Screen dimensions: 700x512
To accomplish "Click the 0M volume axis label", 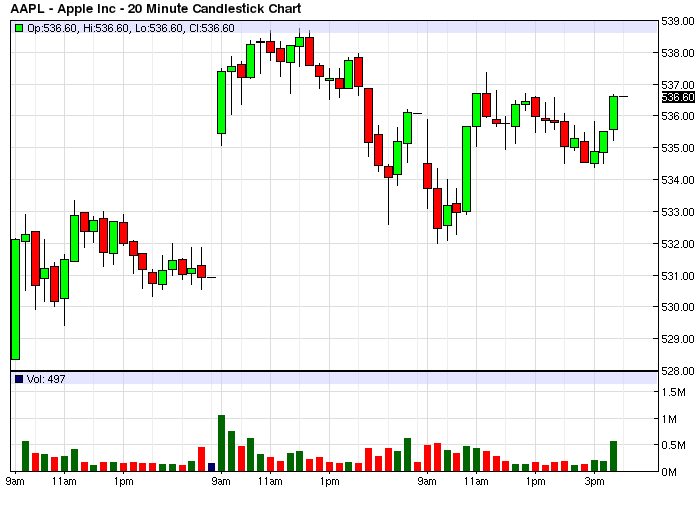I will click(669, 472).
